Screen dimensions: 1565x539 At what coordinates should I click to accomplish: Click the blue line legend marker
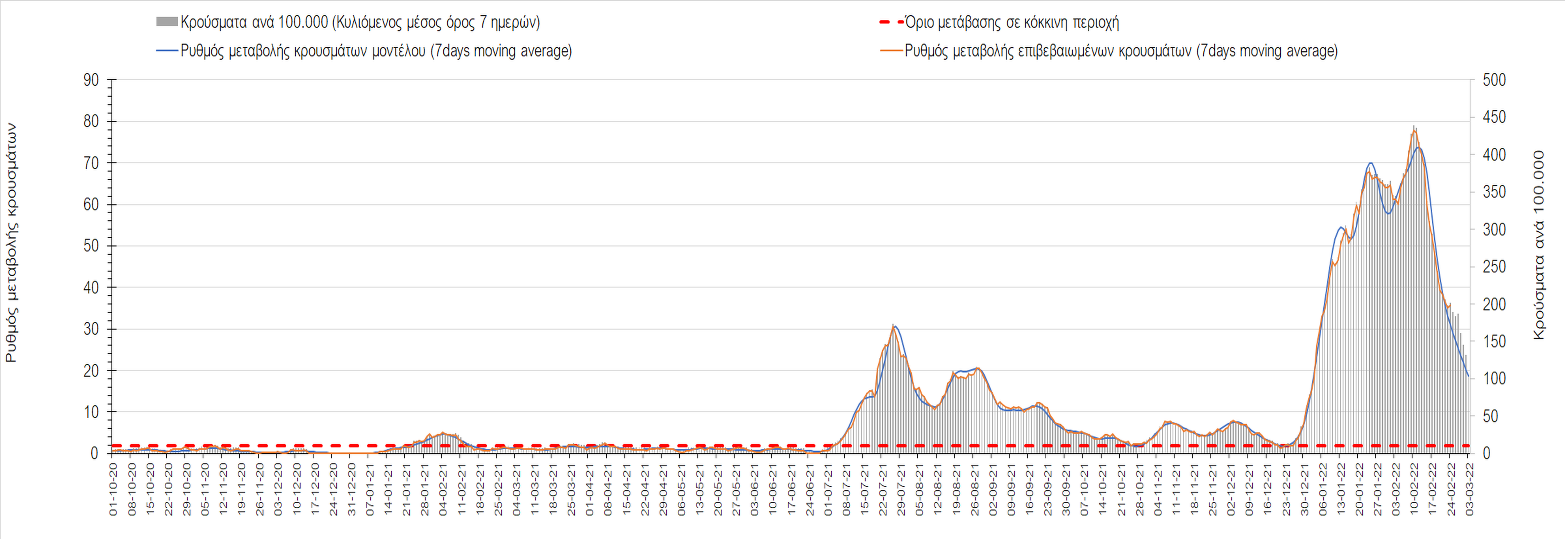pos(167,52)
